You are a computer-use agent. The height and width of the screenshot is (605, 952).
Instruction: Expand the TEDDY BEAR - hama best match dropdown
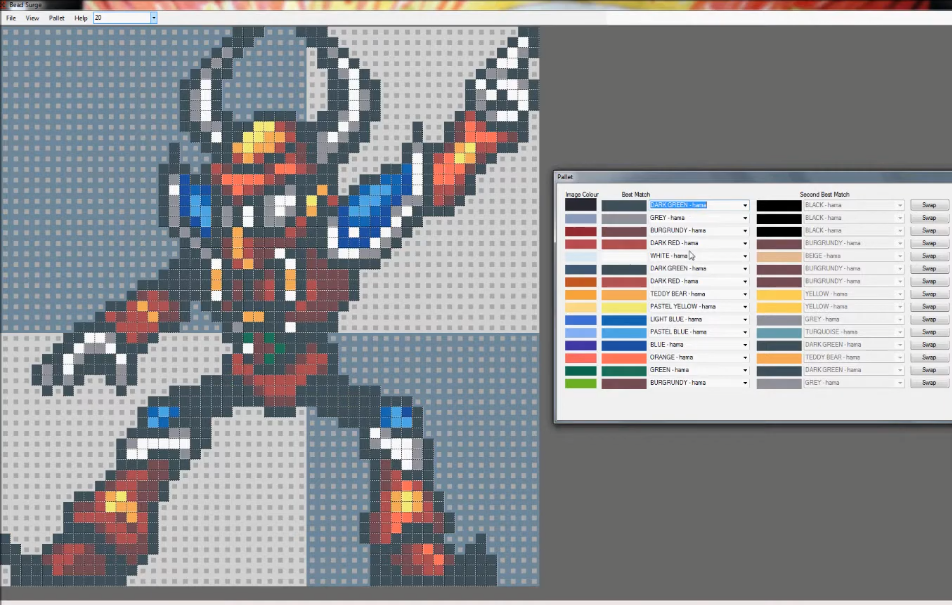(745, 294)
